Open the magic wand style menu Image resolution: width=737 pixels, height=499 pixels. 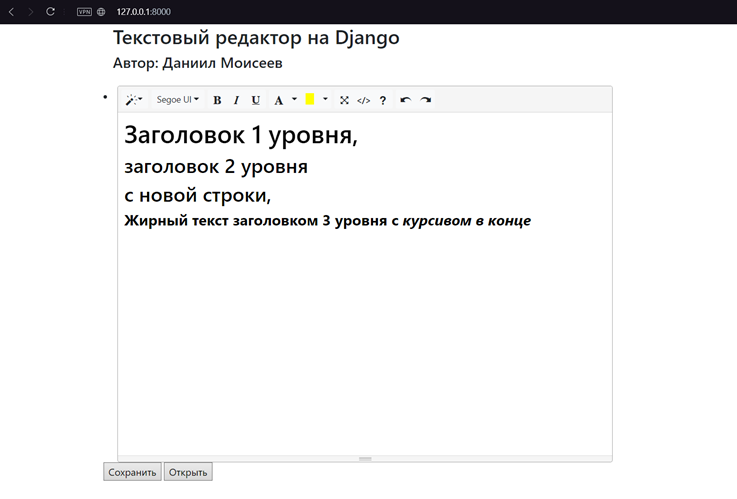[134, 100]
